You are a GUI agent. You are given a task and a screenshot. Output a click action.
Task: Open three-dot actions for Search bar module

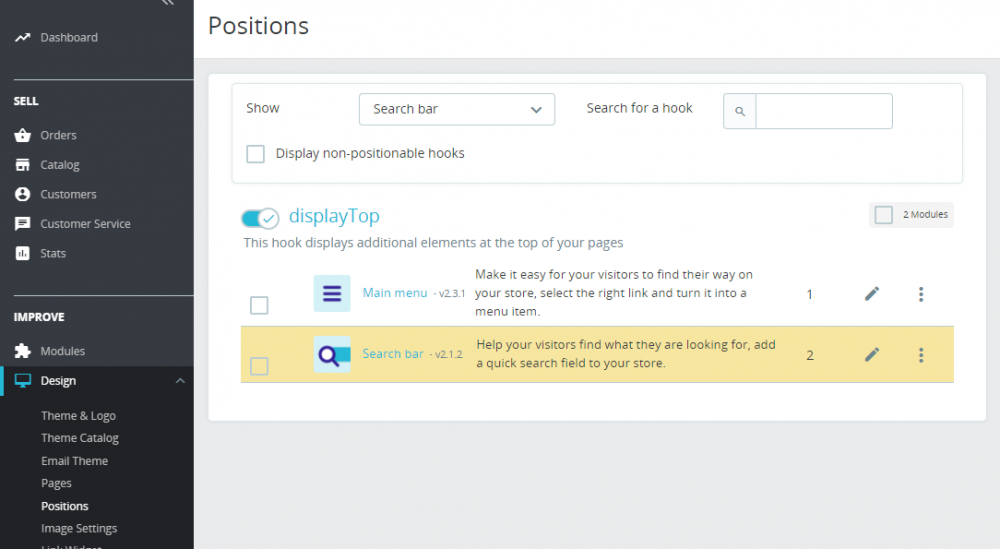(x=921, y=355)
